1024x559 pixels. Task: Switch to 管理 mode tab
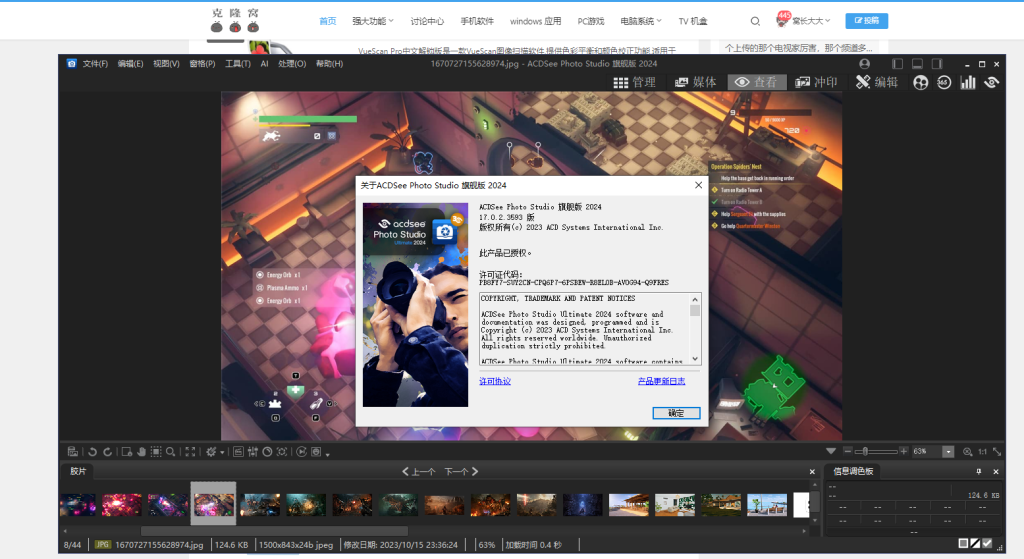point(635,82)
